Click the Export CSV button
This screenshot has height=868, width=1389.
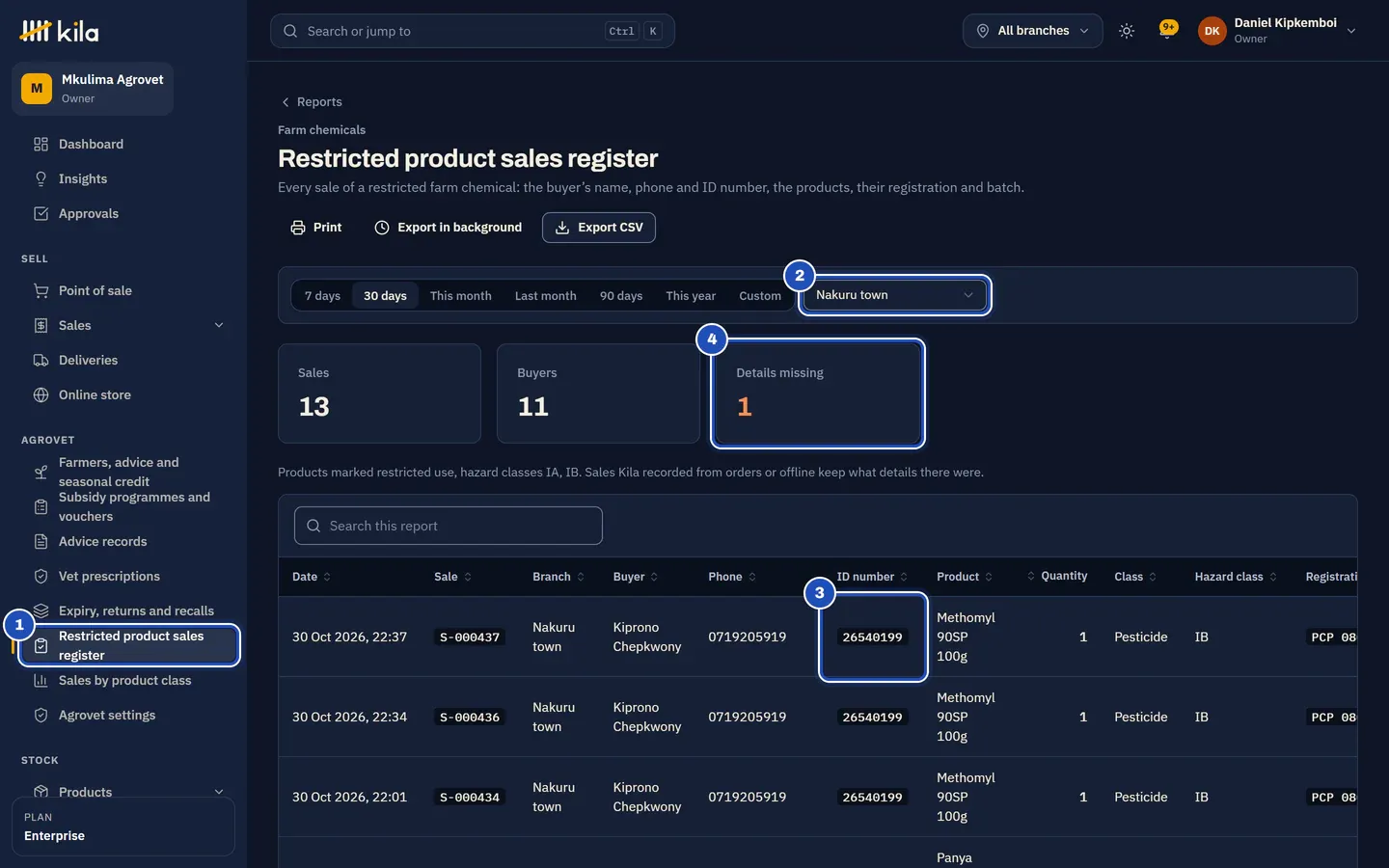(x=599, y=228)
